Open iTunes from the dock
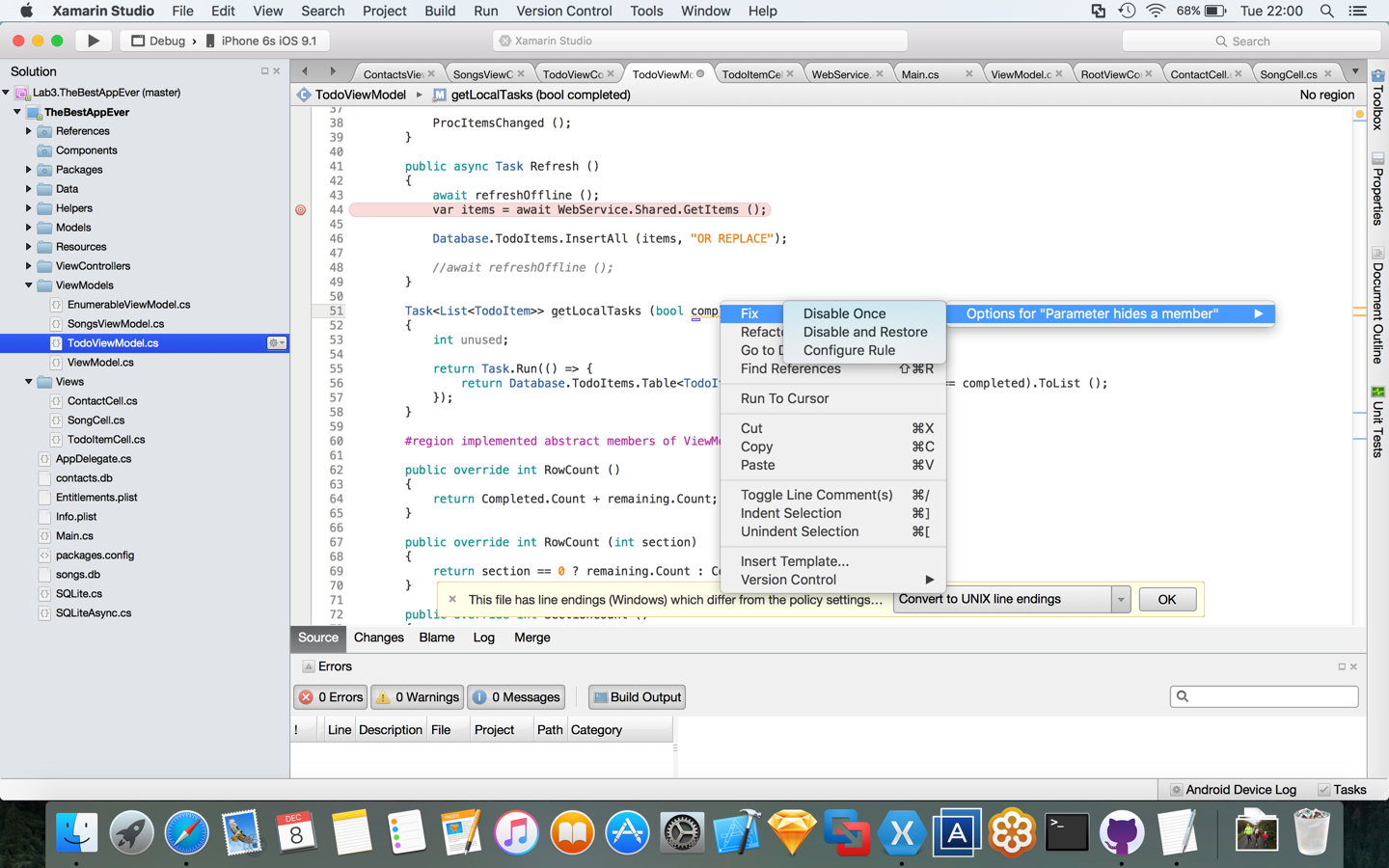Viewport: 1389px width, 868px height. pyautogui.click(x=516, y=832)
